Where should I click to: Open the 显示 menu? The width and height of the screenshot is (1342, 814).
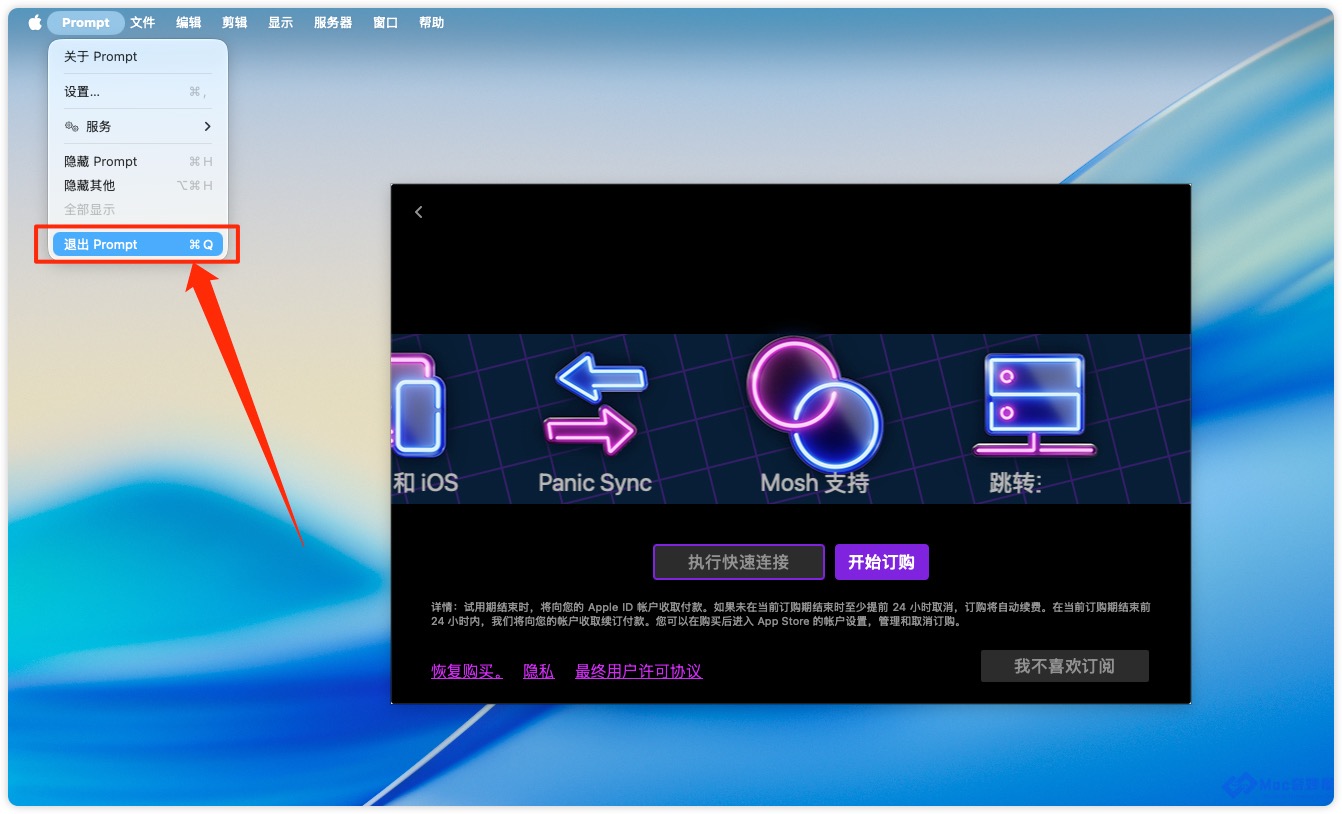(x=281, y=22)
